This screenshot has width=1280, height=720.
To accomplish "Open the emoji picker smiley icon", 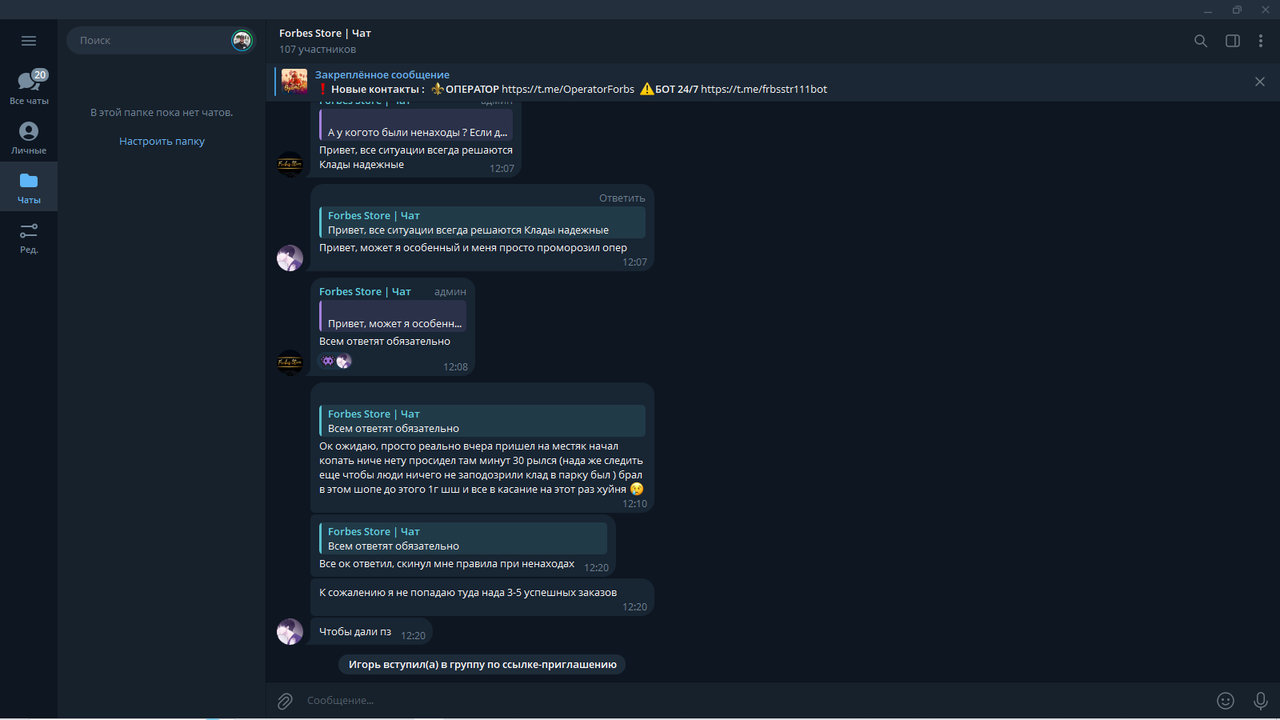I will (x=1225, y=701).
